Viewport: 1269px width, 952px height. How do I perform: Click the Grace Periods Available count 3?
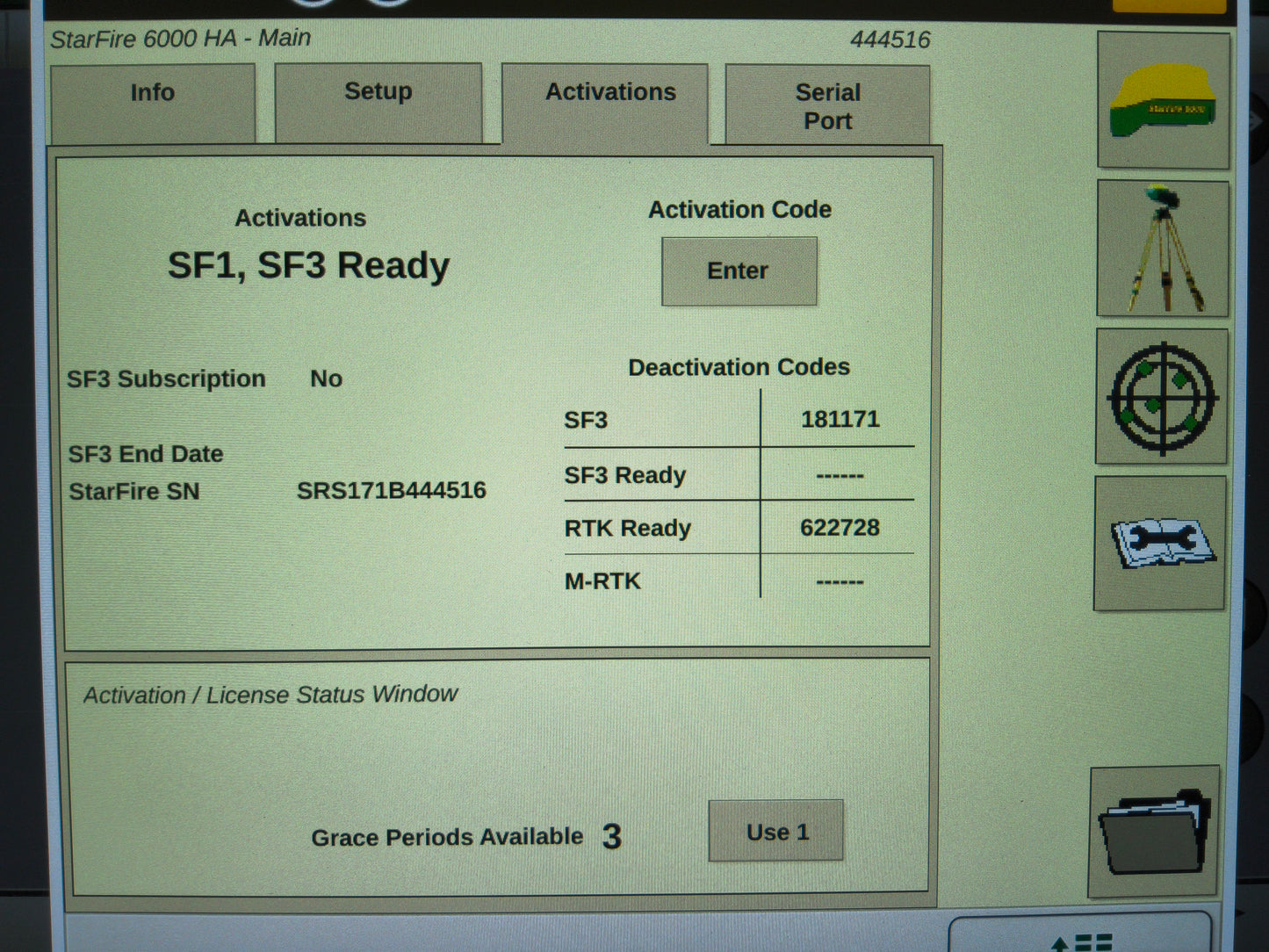pos(612,836)
